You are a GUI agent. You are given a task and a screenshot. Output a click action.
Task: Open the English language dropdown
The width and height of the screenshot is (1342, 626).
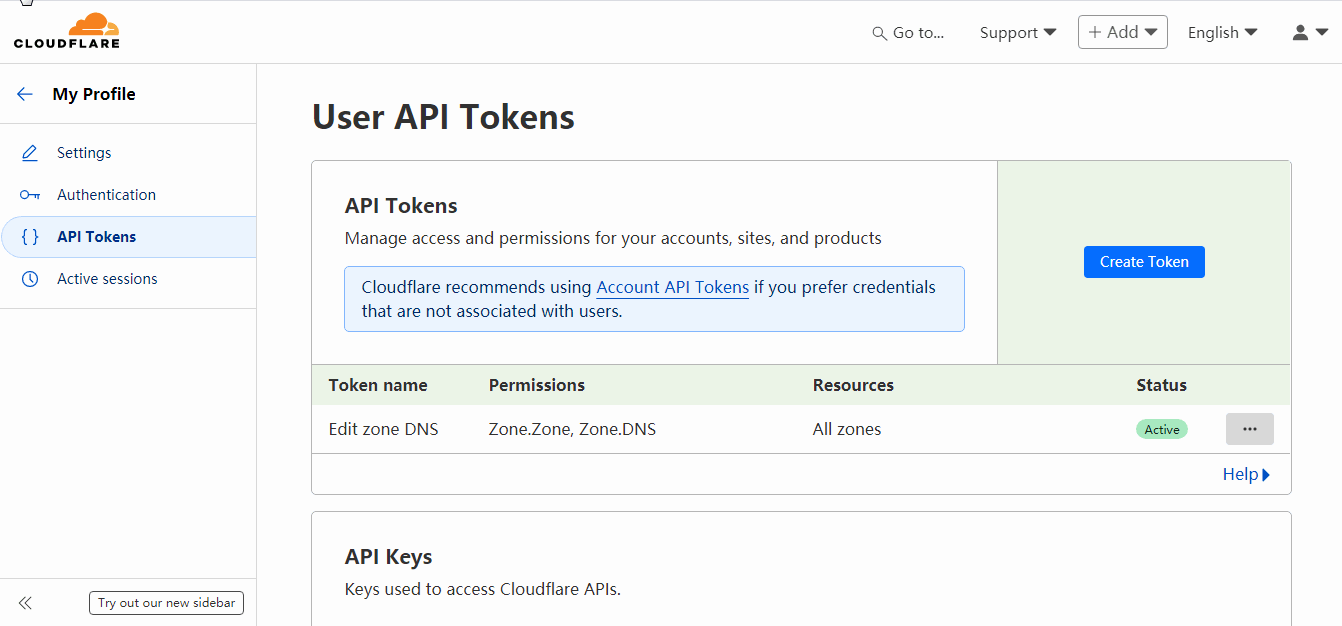click(1222, 32)
